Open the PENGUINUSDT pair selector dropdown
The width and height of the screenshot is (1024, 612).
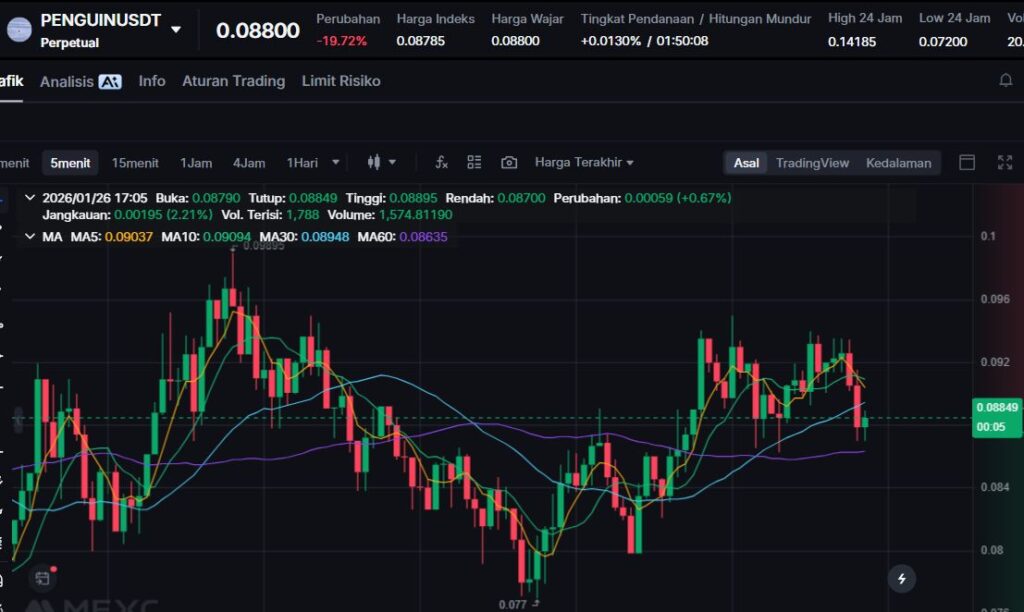click(x=176, y=29)
